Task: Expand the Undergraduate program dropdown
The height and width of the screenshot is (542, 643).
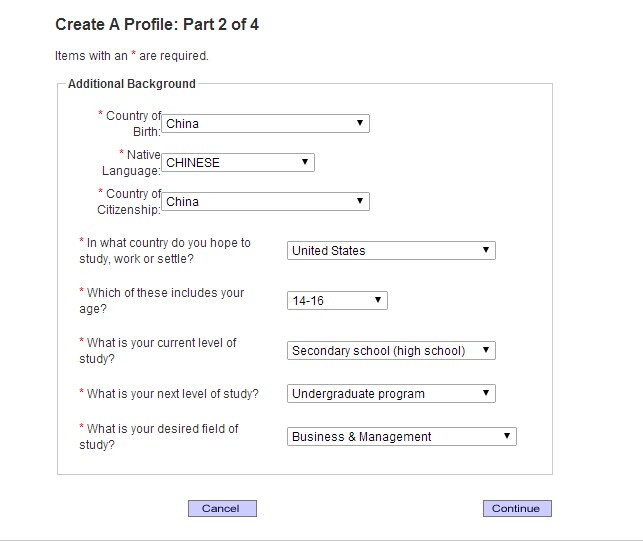Action: click(391, 394)
